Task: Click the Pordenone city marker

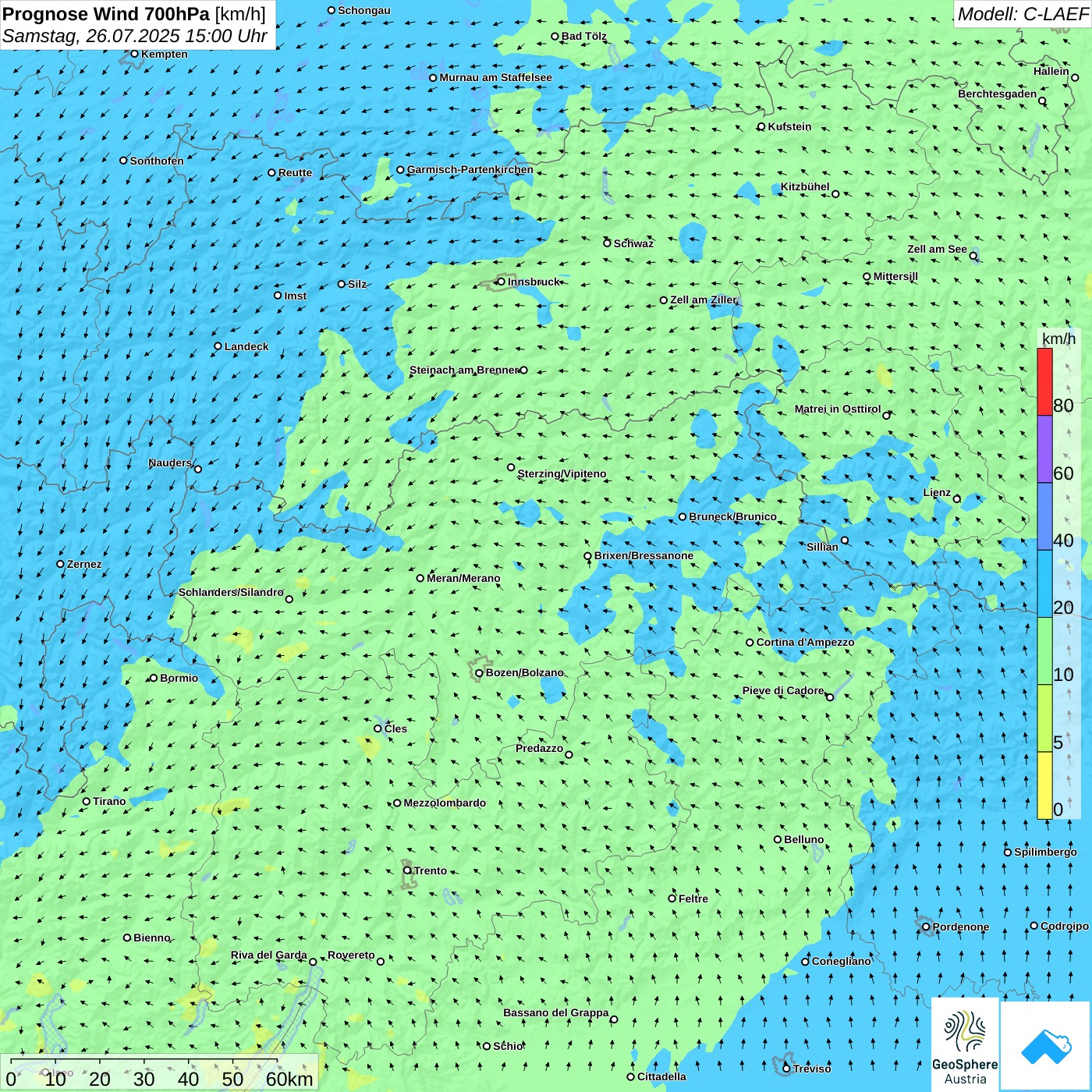Action: (926, 927)
